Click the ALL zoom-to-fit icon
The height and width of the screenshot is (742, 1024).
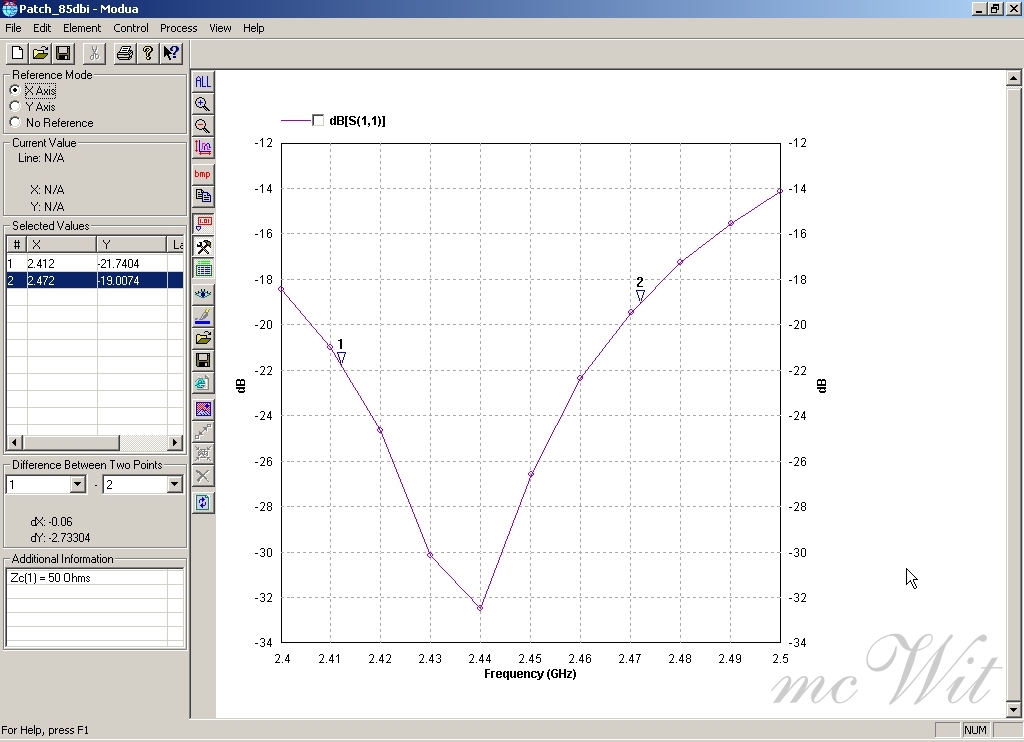coord(203,82)
